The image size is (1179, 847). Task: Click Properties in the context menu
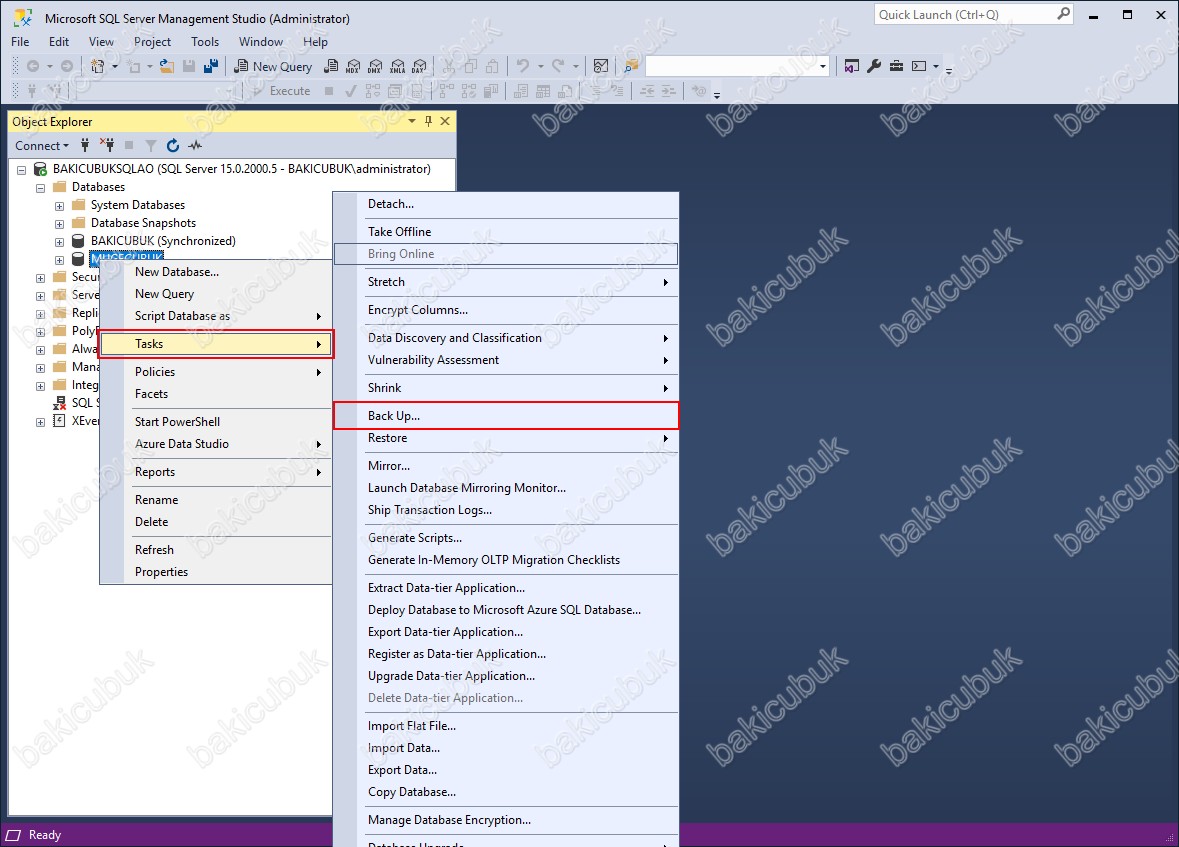tap(217, 572)
